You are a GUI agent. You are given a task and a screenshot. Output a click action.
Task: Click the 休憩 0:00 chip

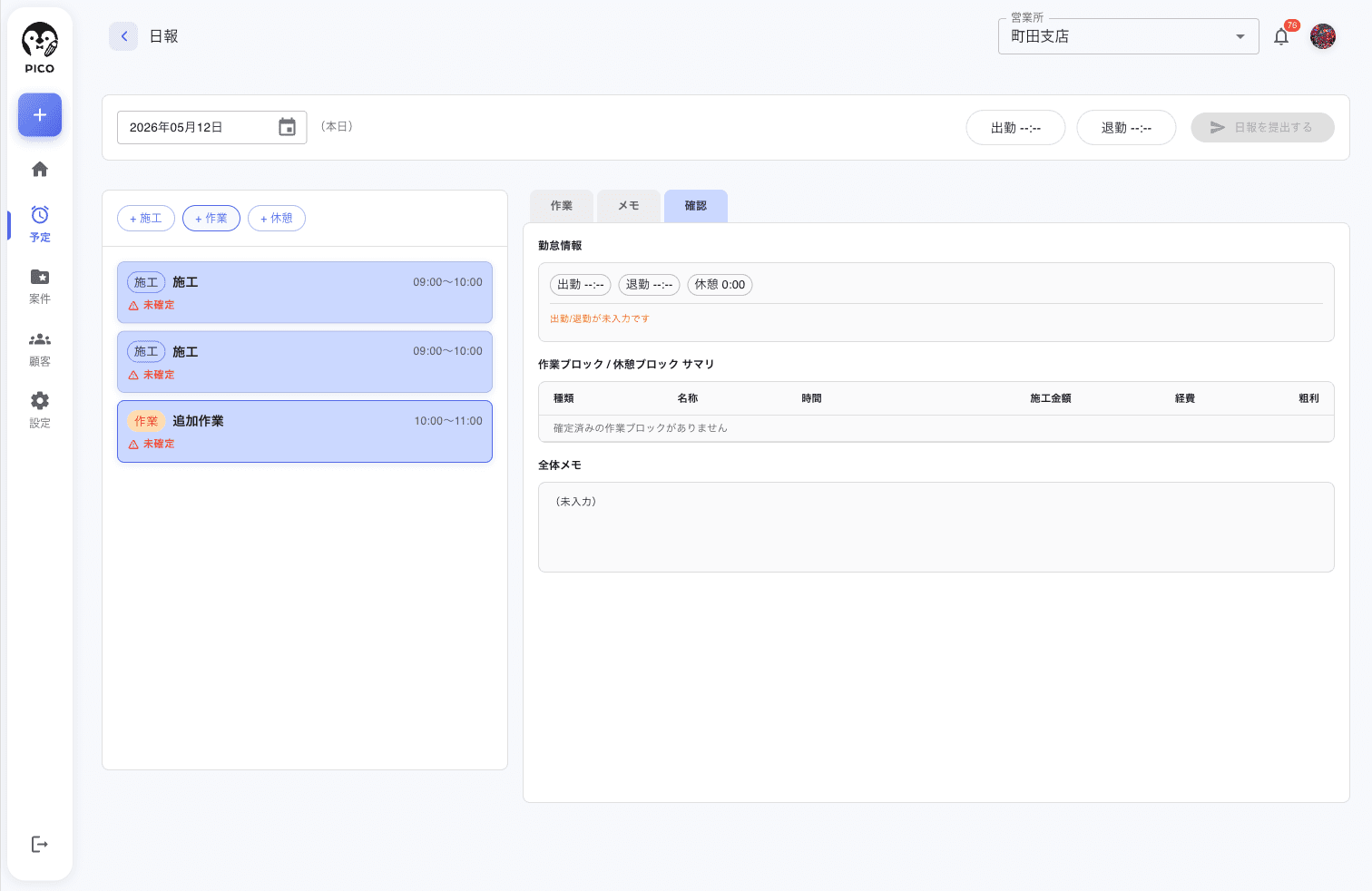tap(720, 285)
